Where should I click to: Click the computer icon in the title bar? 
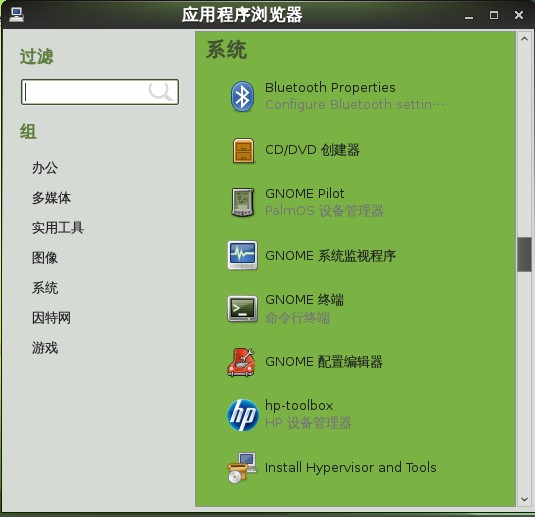16,15
